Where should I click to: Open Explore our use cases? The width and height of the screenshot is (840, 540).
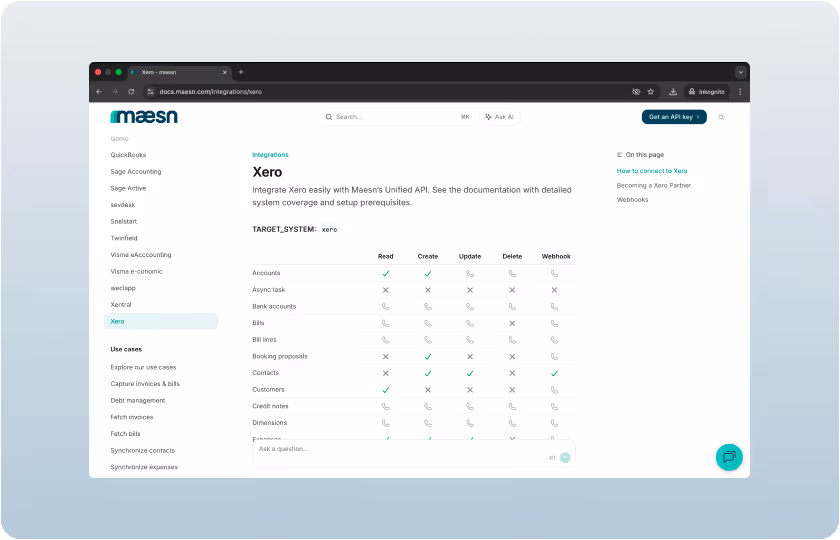coord(143,368)
